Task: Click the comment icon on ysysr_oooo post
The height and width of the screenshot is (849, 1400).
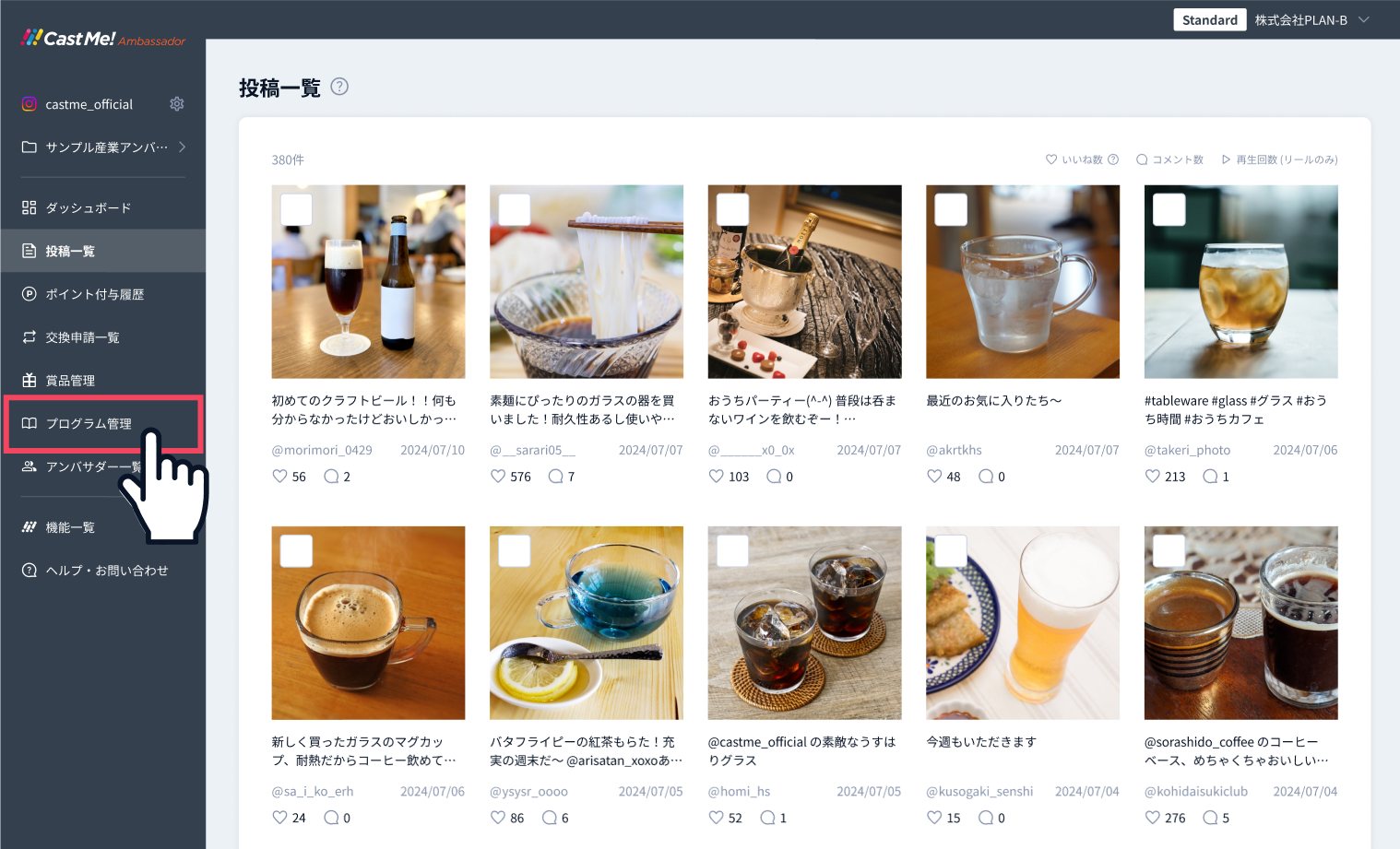Action: [549, 818]
